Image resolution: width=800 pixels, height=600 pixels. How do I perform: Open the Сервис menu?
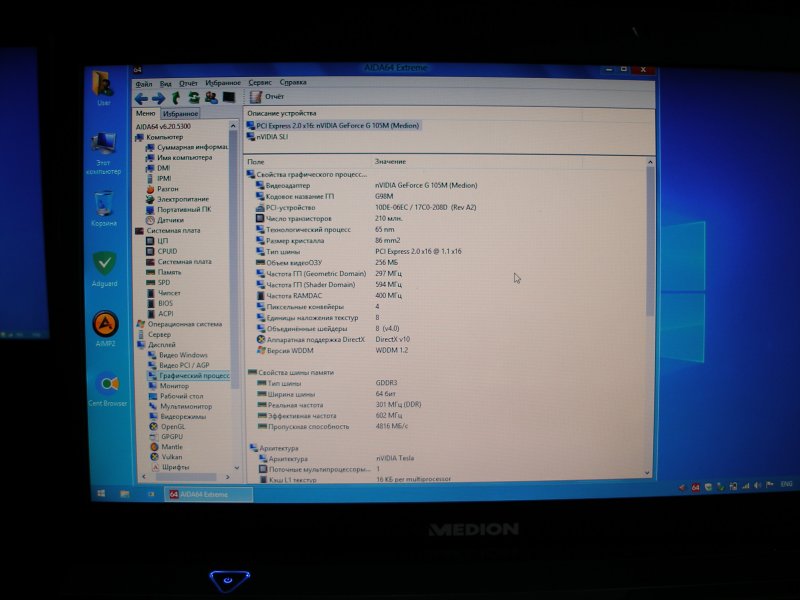click(259, 83)
